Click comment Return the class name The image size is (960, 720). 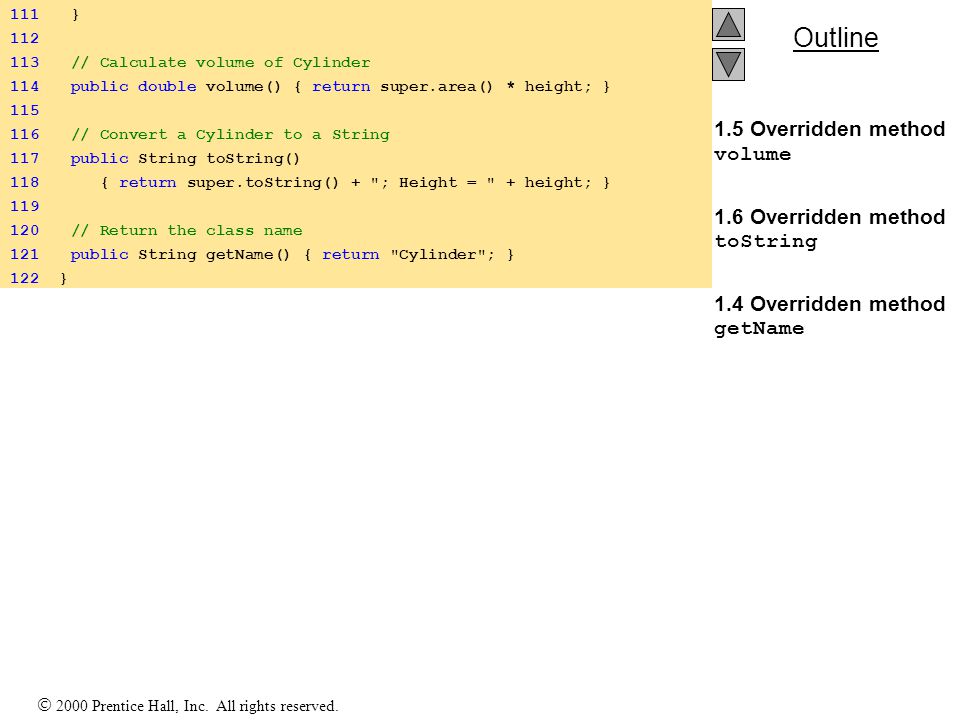(187, 231)
